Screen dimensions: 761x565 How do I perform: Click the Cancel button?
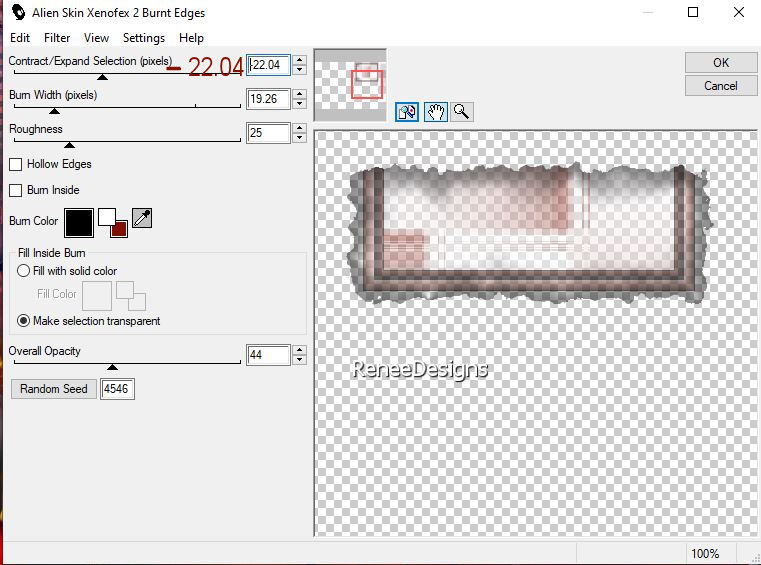(721, 86)
